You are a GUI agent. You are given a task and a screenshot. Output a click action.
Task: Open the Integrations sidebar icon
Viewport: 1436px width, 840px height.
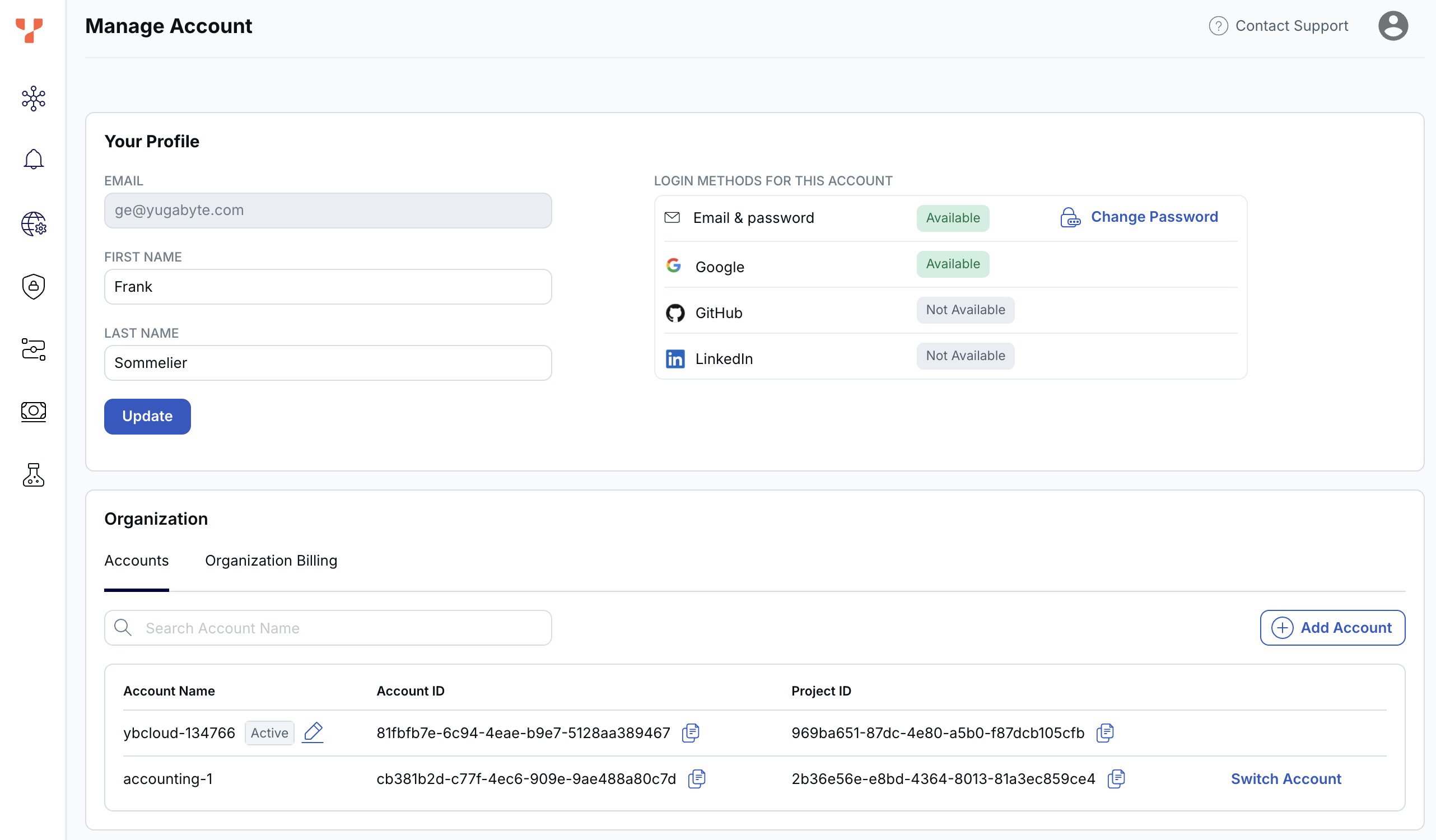(34, 350)
